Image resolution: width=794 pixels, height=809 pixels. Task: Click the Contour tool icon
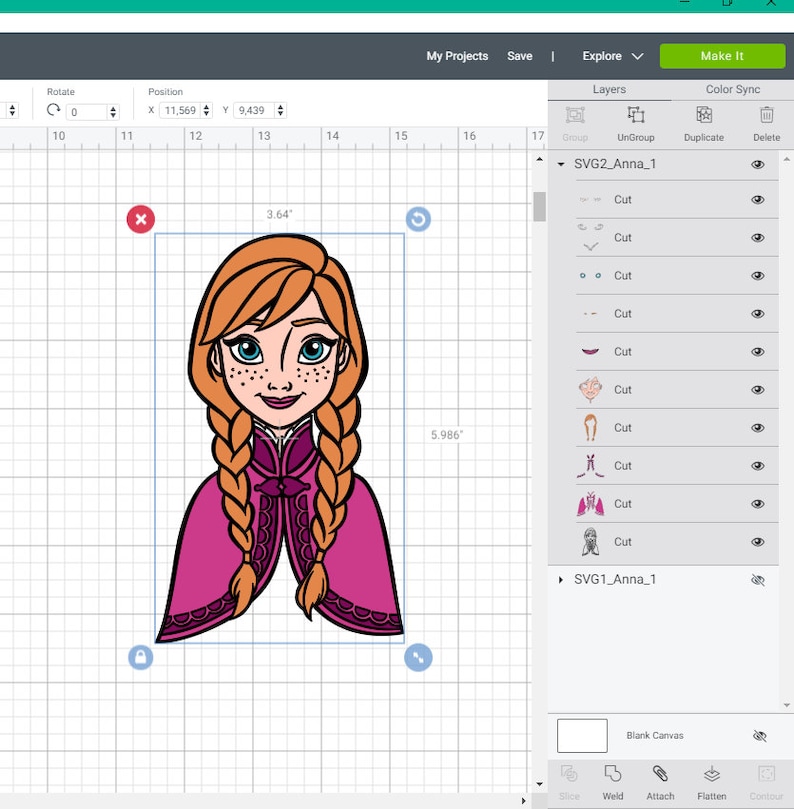click(766, 774)
